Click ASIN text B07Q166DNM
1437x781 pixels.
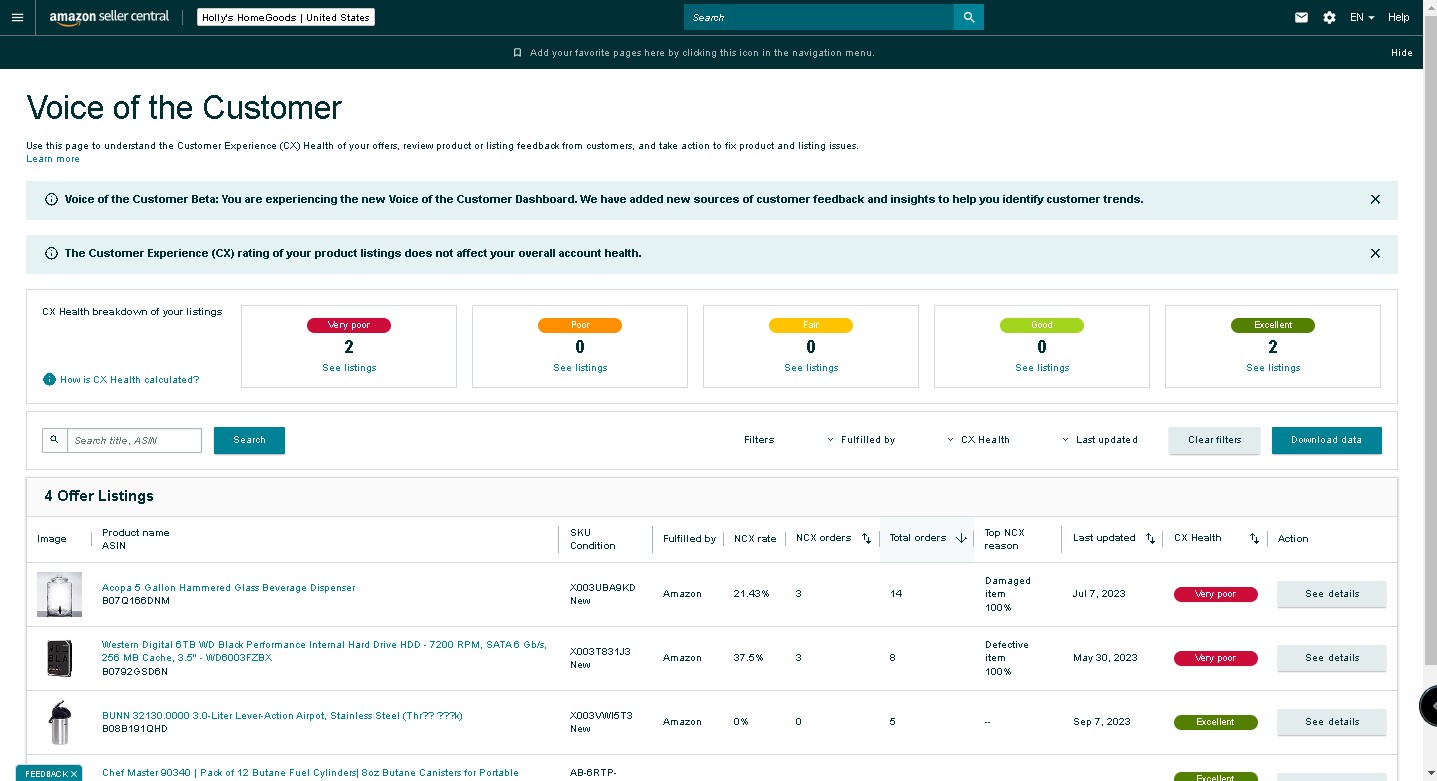(x=136, y=601)
